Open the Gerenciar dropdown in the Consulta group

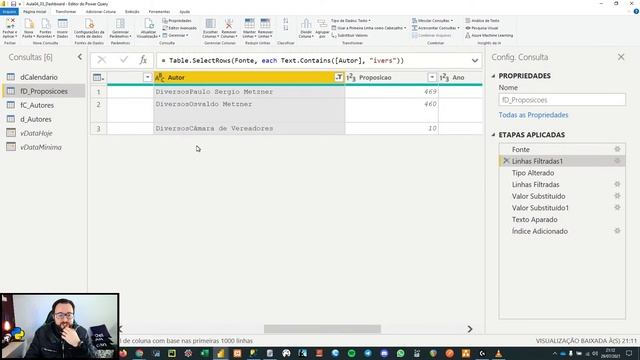(176, 36)
